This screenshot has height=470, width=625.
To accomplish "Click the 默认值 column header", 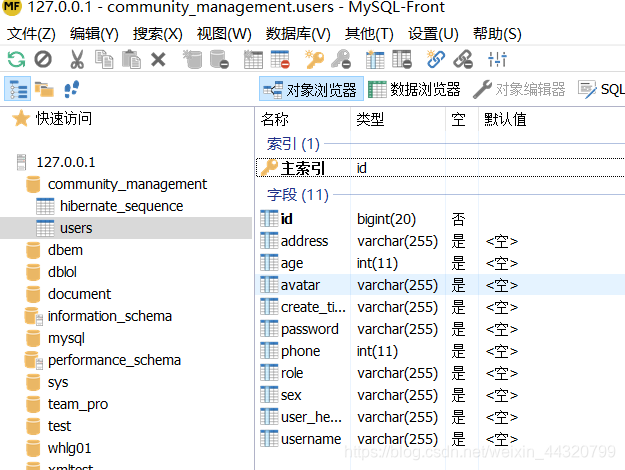I will coord(552,119).
